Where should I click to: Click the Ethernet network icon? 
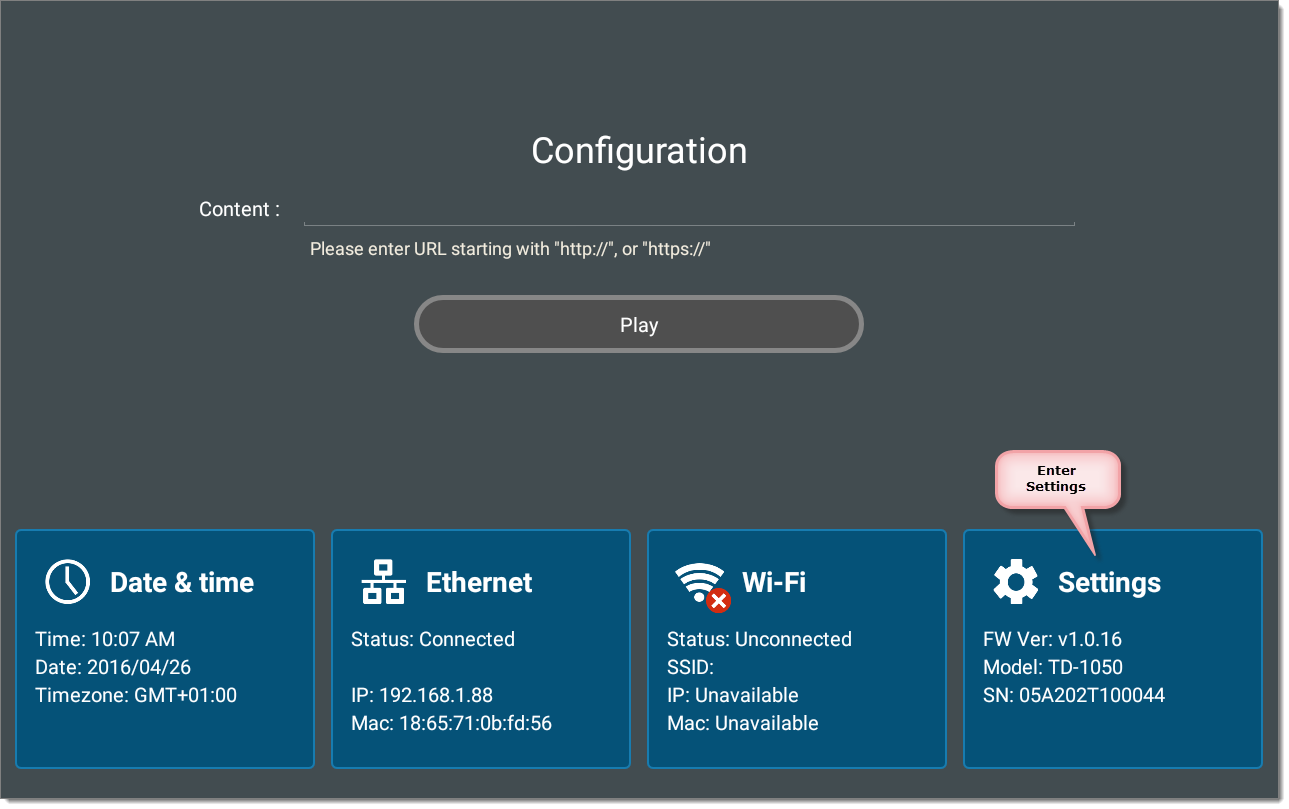point(383,582)
